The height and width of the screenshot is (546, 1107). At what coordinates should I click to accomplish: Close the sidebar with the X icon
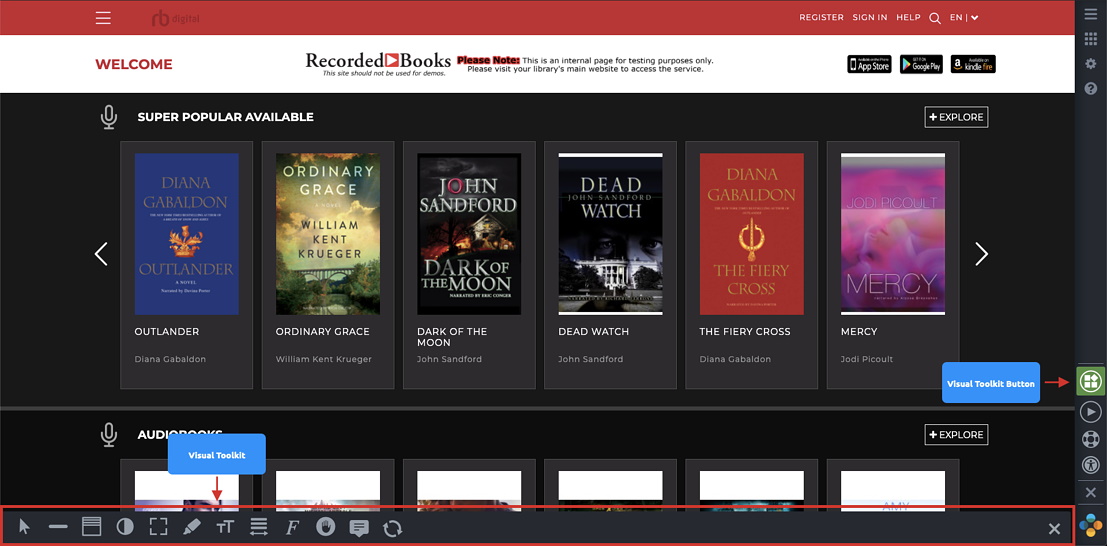coord(1091,492)
